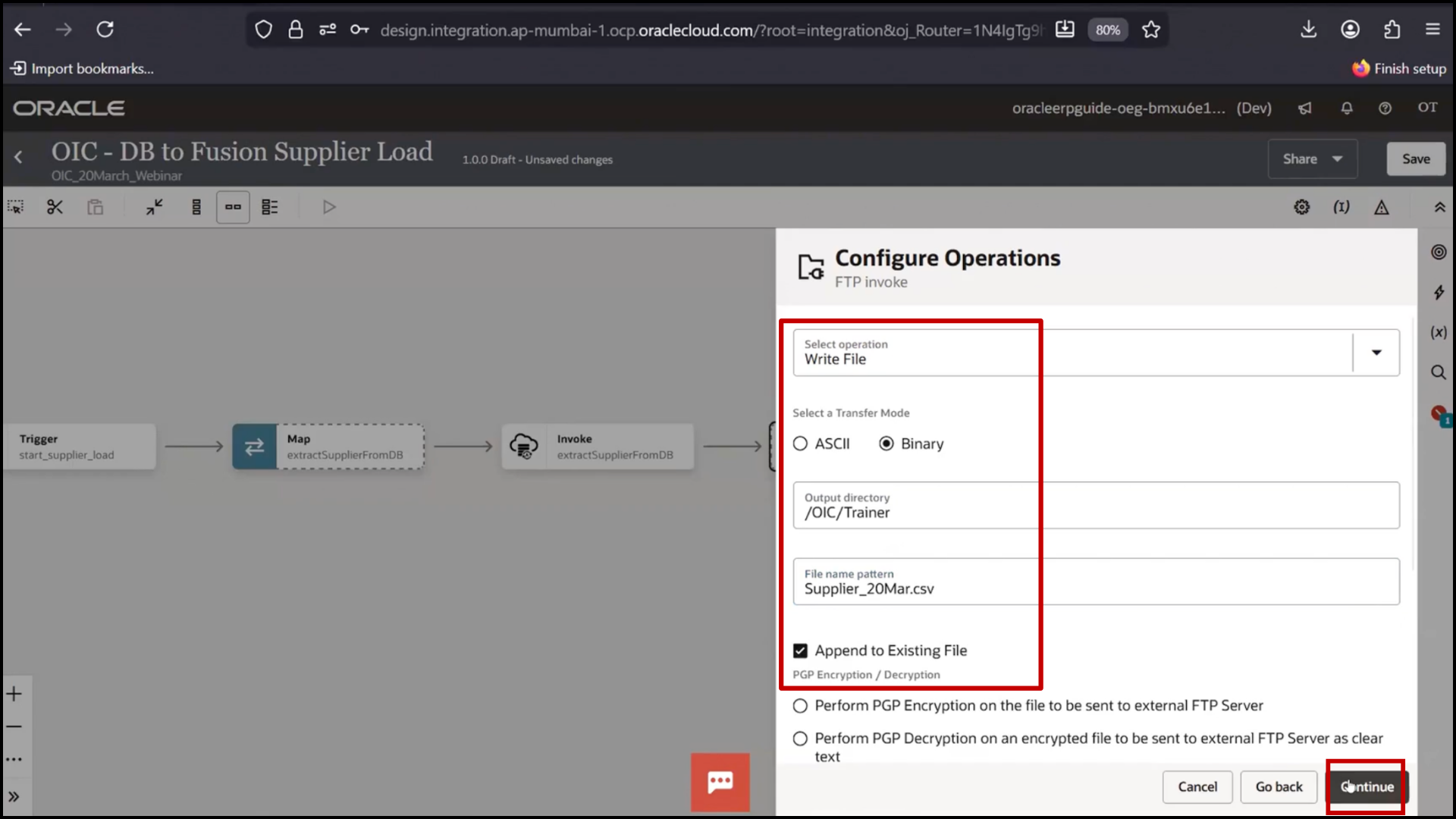Zoom out canvas with minus icon
Image resolution: width=1456 pixels, height=819 pixels.
[x=14, y=726]
